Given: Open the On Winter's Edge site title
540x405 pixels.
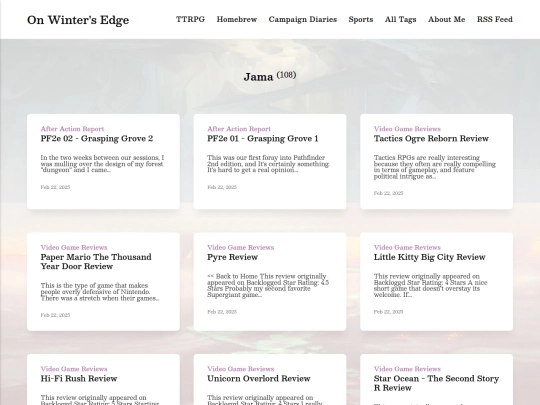Looking at the screenshot, I should [78, 20].
